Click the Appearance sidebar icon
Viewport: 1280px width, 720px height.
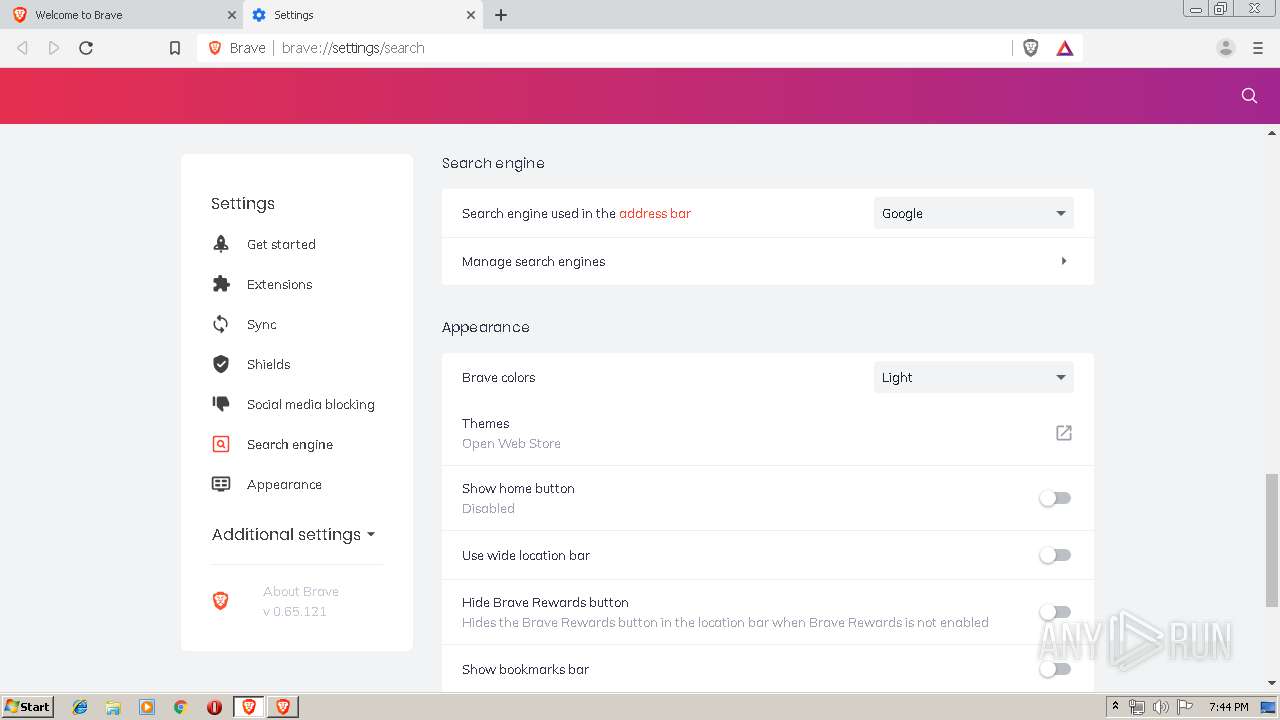tap(221, 484)
